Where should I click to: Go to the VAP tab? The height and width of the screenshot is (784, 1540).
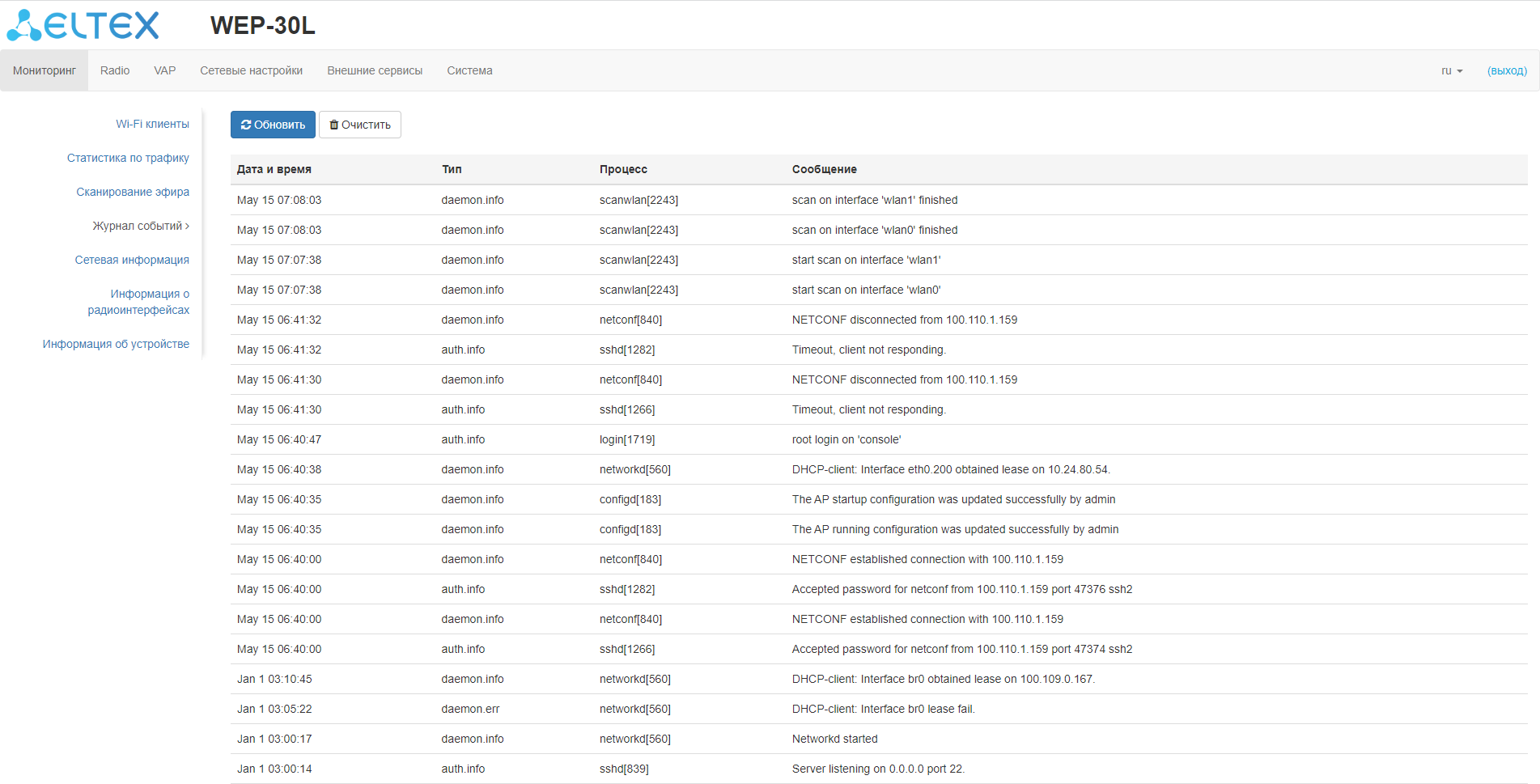coord(165,71)
